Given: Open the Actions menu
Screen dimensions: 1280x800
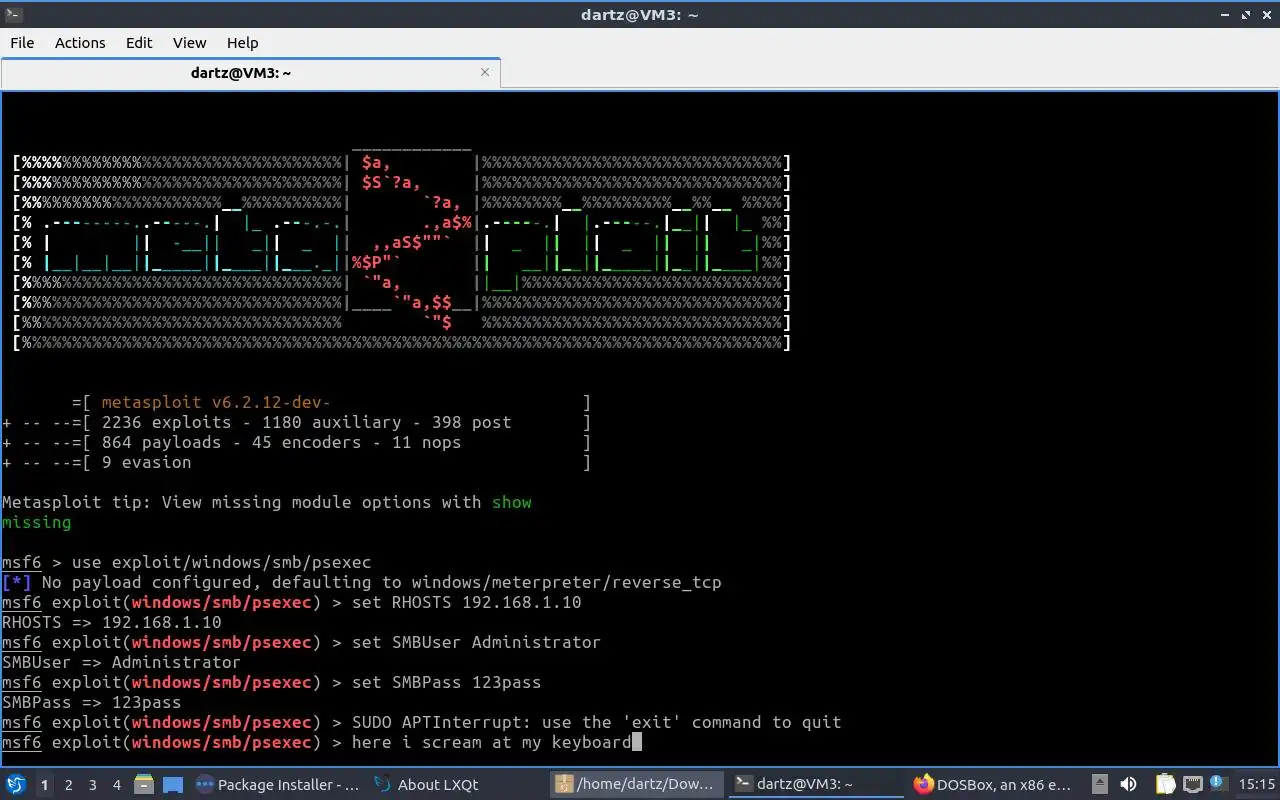Looking at the screenshot, I should point(80,43).
